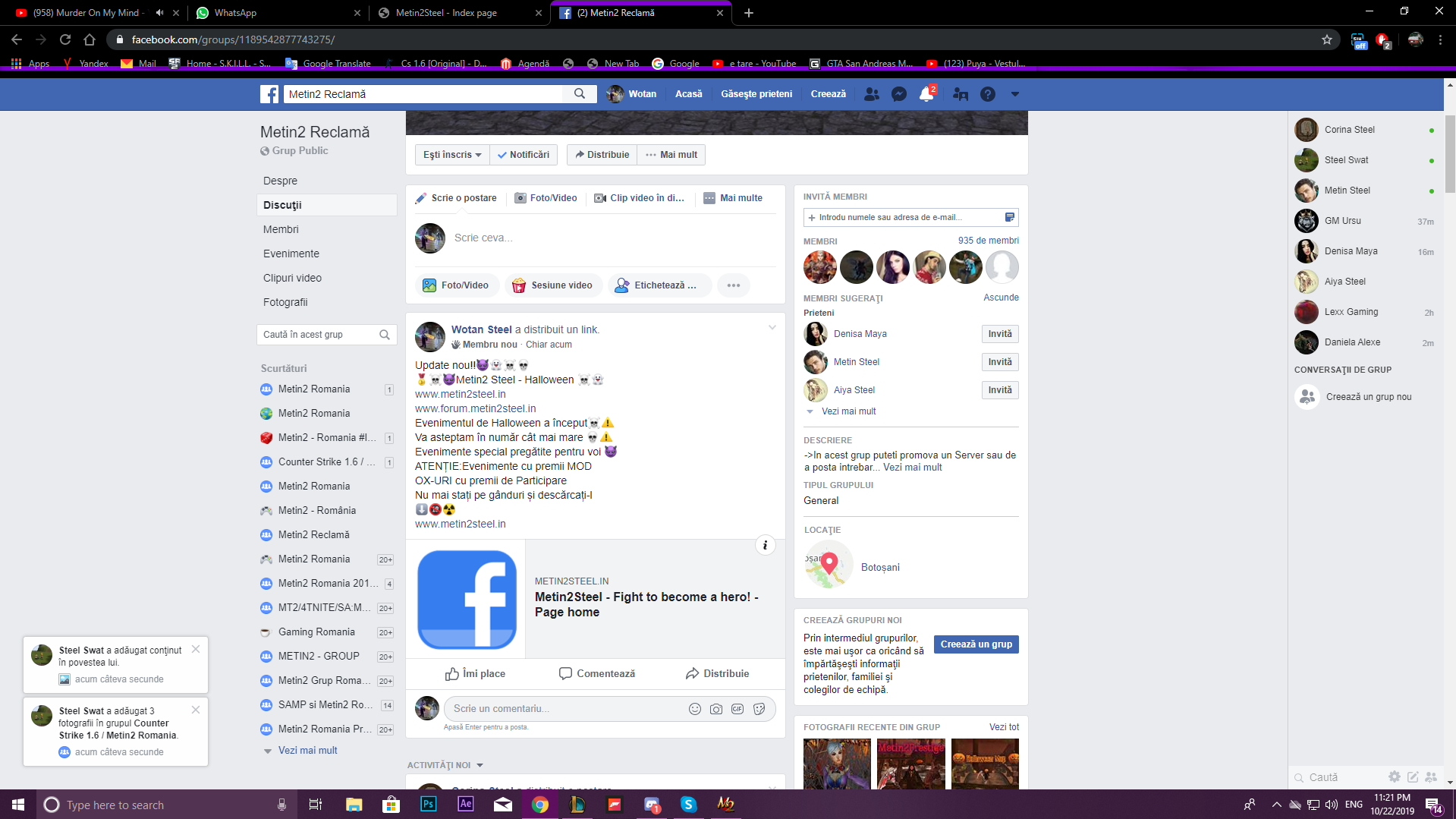
Task: Expand Vezi mai mult suggested members
Action: 848,411
